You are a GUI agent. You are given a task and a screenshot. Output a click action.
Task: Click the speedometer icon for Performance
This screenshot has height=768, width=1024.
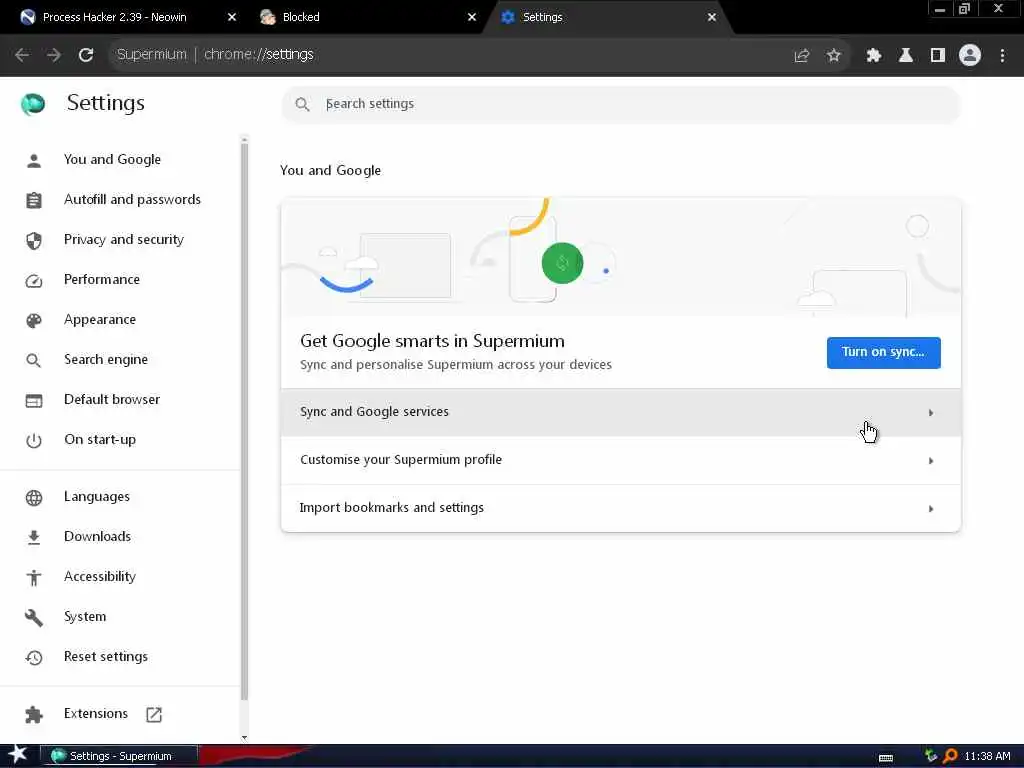34,281
